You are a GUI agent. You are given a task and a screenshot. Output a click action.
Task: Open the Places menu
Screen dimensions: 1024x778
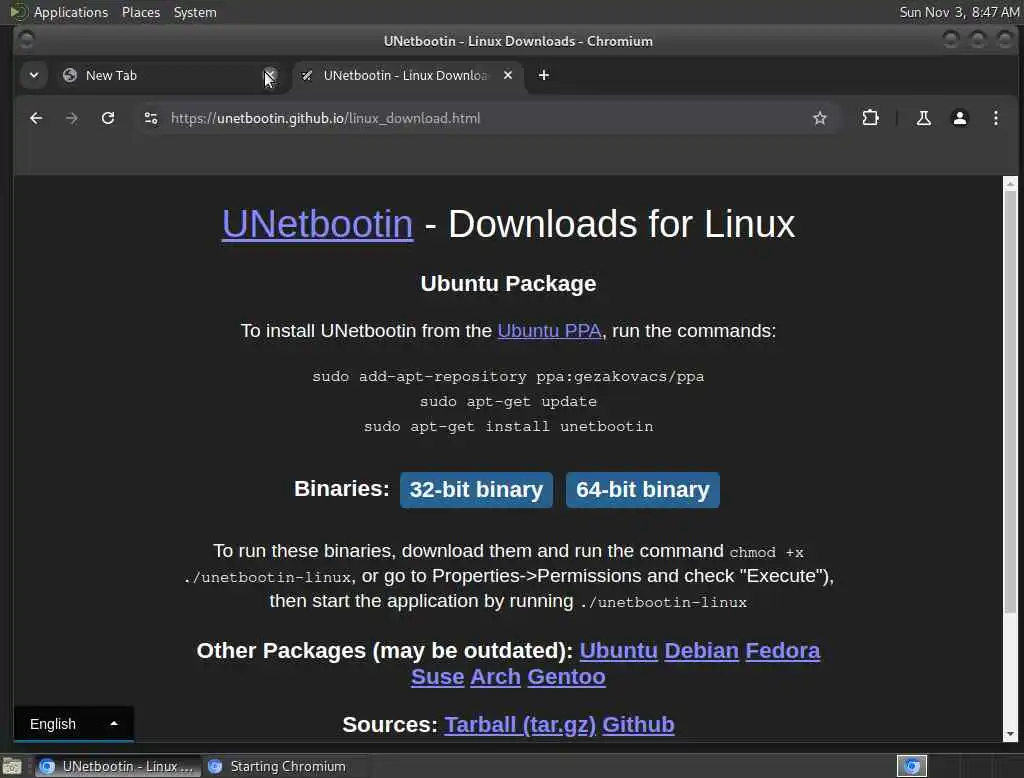[x=140, y=12]
